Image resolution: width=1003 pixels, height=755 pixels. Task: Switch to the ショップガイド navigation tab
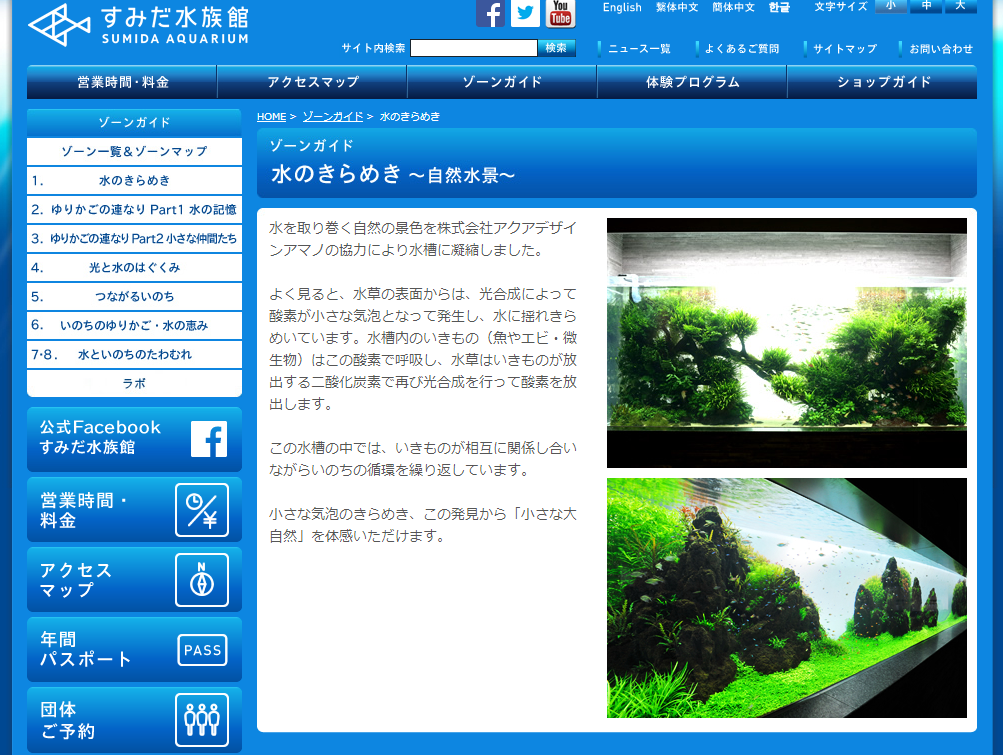tap(882, 82)
